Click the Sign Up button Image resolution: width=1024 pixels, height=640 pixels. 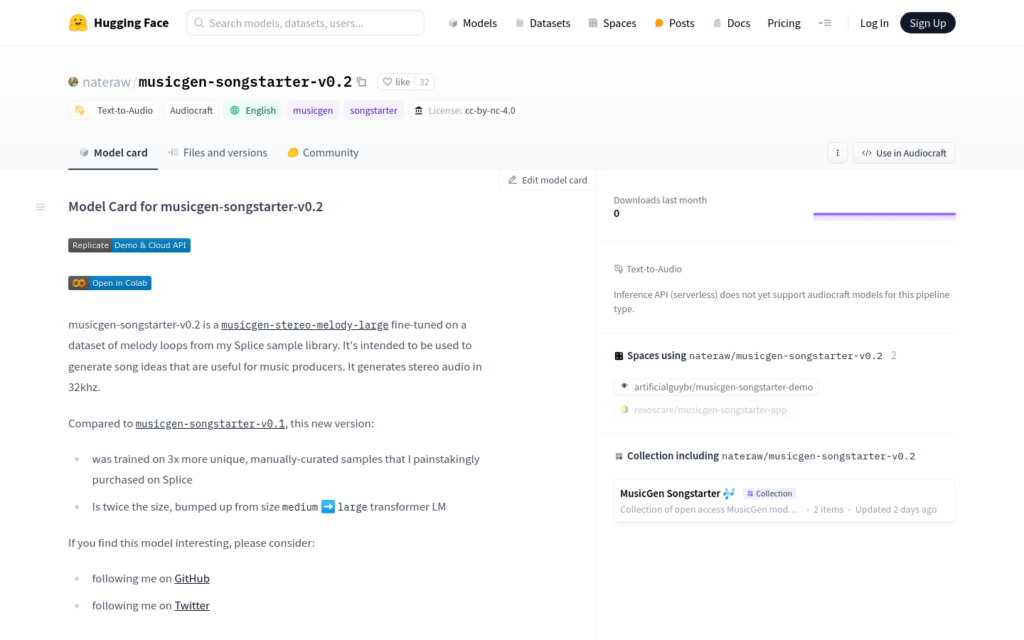pos(927,23)
